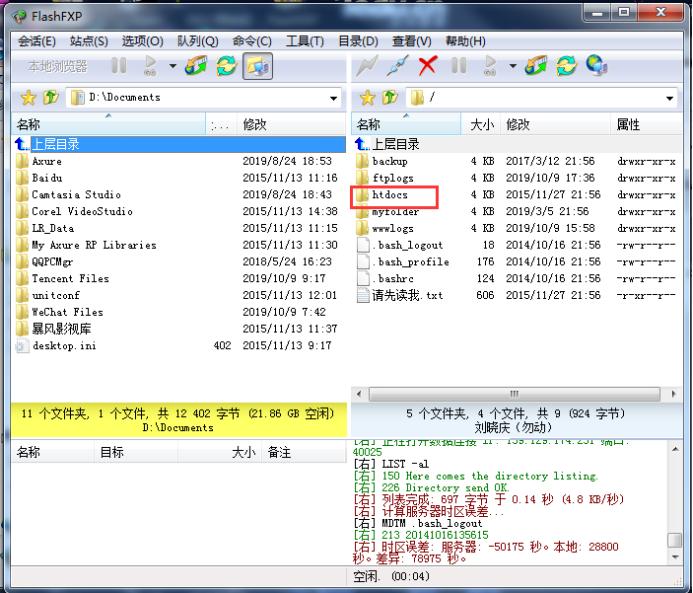Click the right pane pause icon

click(x=458, y=66)
